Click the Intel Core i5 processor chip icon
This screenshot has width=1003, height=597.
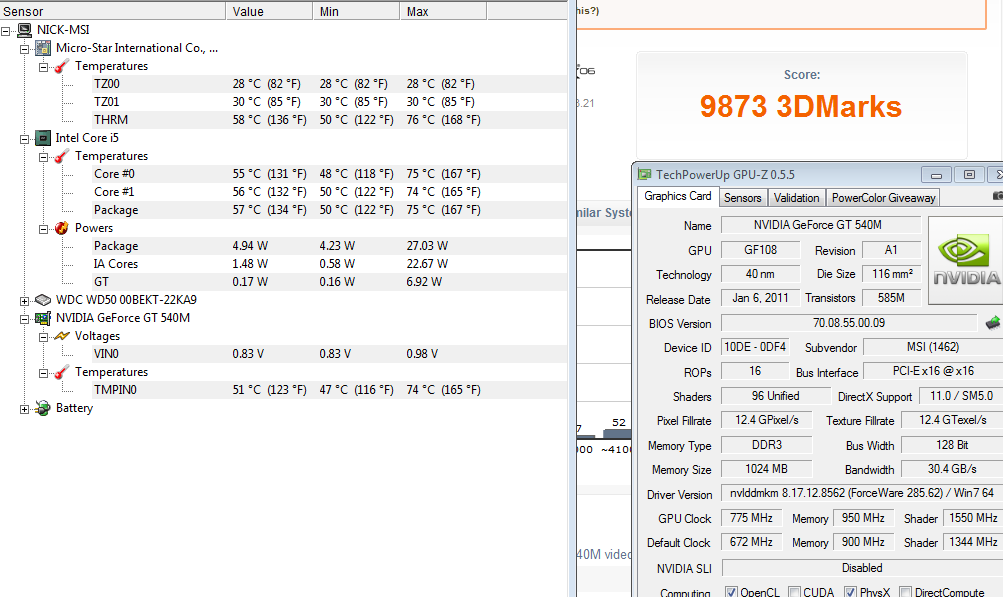point(43,138)
